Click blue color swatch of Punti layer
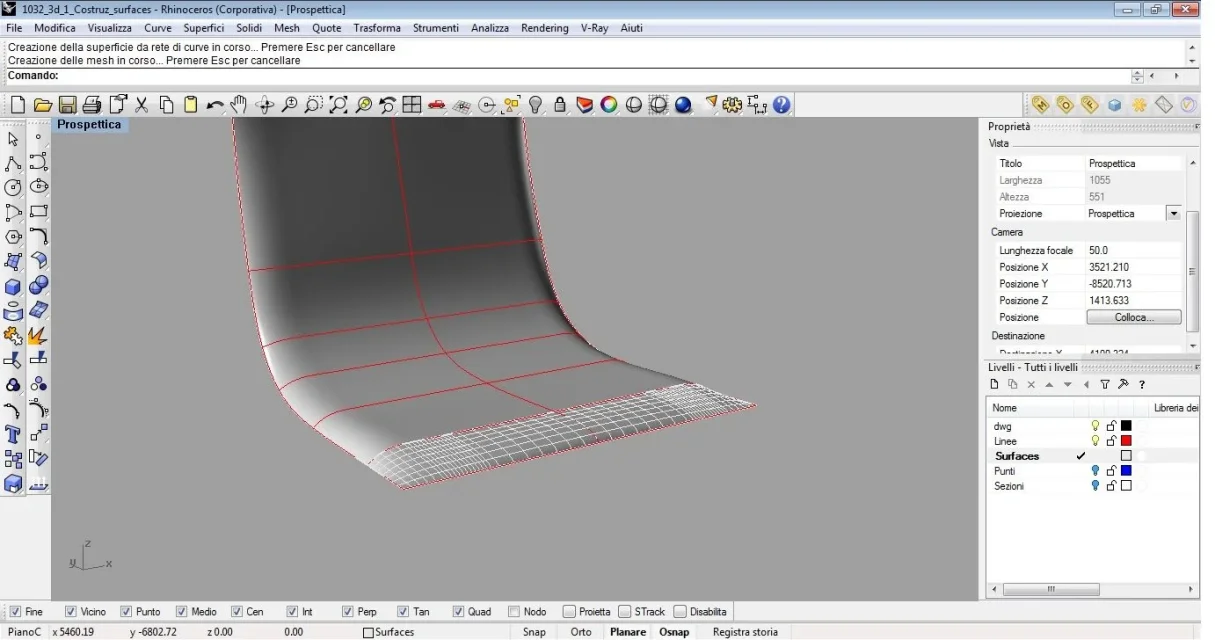The width and height of the screenshot is (1215, 640). pos(1126,471)
